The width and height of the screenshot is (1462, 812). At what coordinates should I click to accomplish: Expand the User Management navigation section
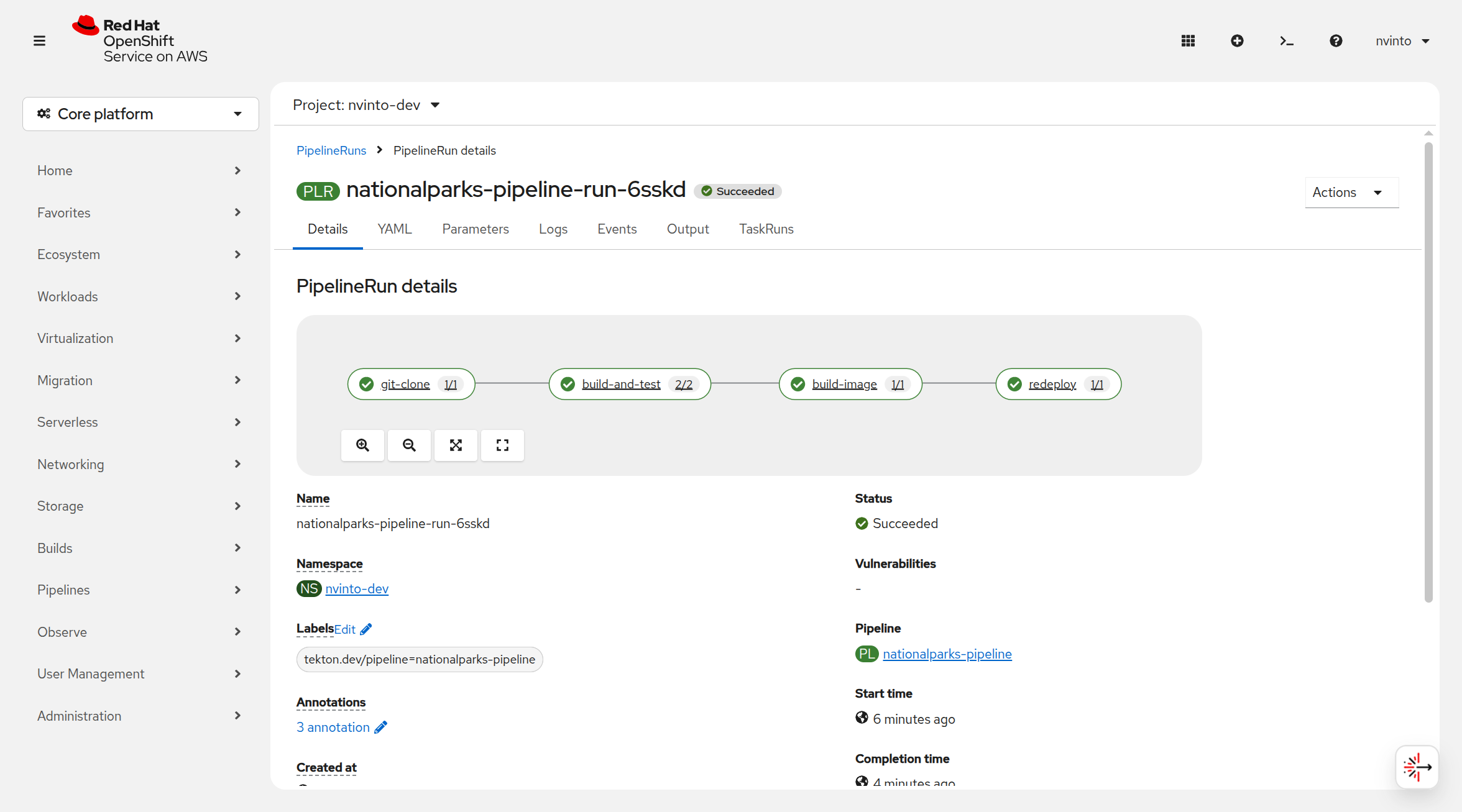(x=140, y=673)
